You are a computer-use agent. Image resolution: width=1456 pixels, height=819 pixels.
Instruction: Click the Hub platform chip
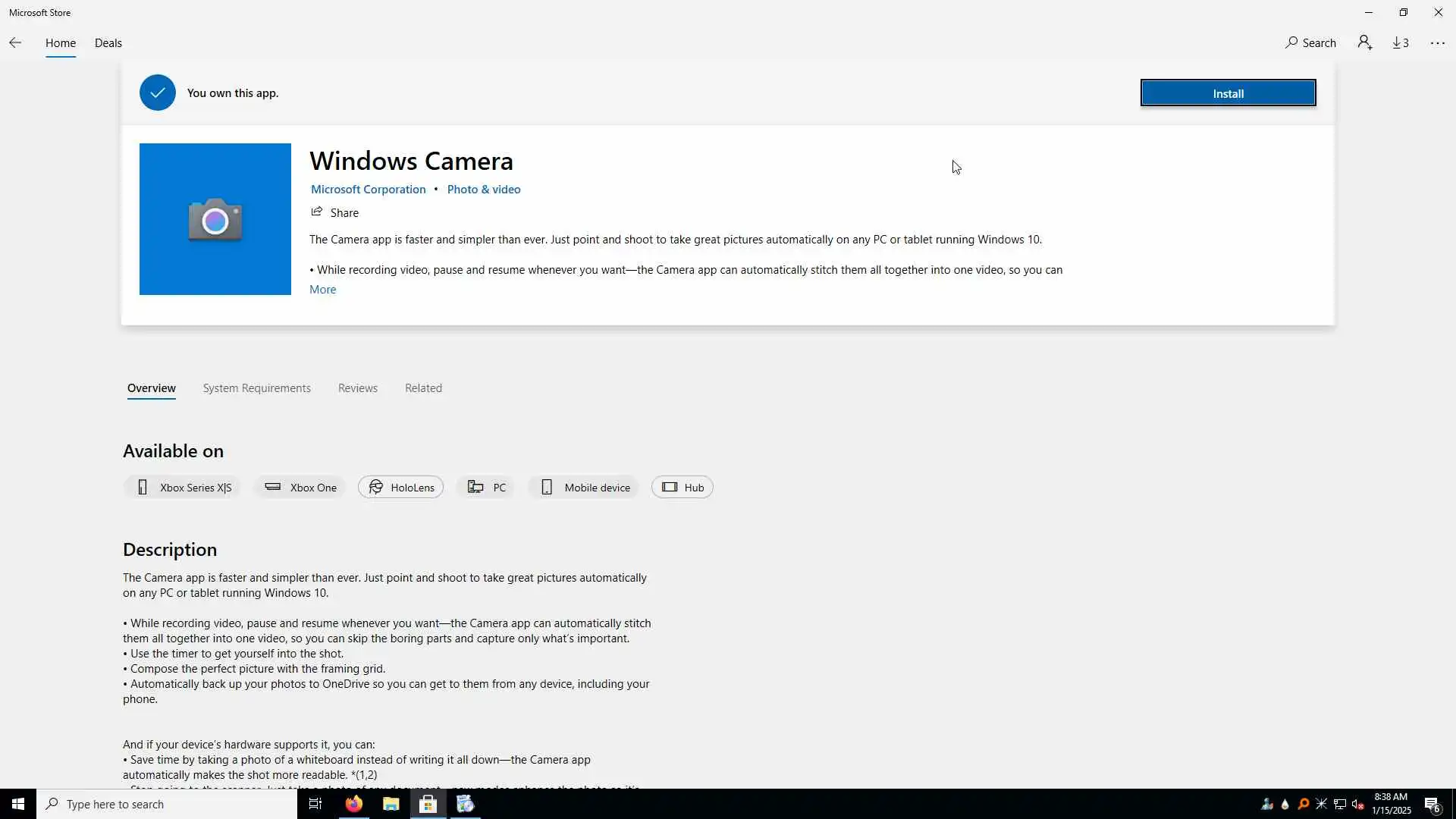pos(682,487)
